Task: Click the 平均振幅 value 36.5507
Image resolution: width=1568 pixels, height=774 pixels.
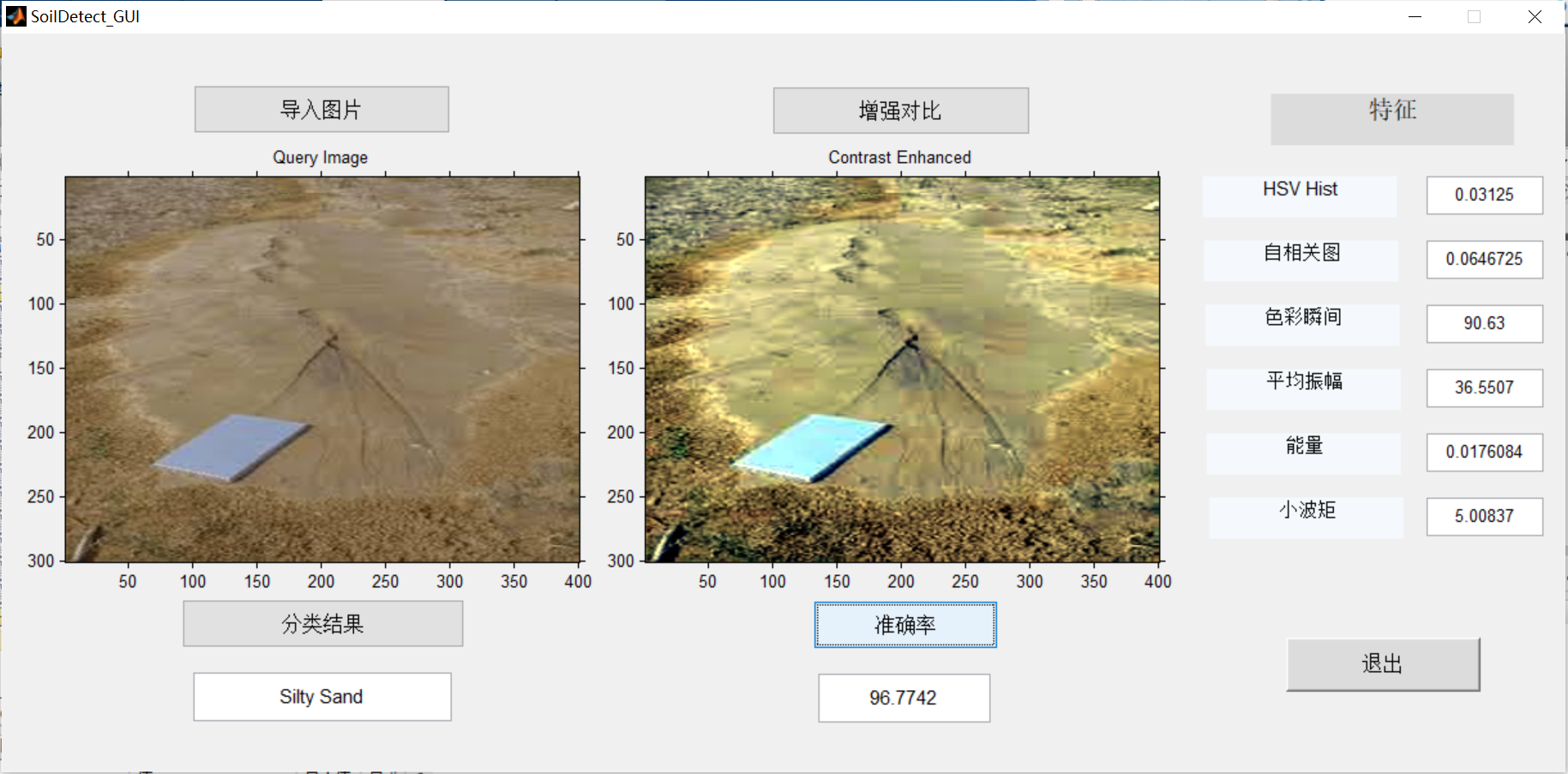Action: click(1484, 387)
